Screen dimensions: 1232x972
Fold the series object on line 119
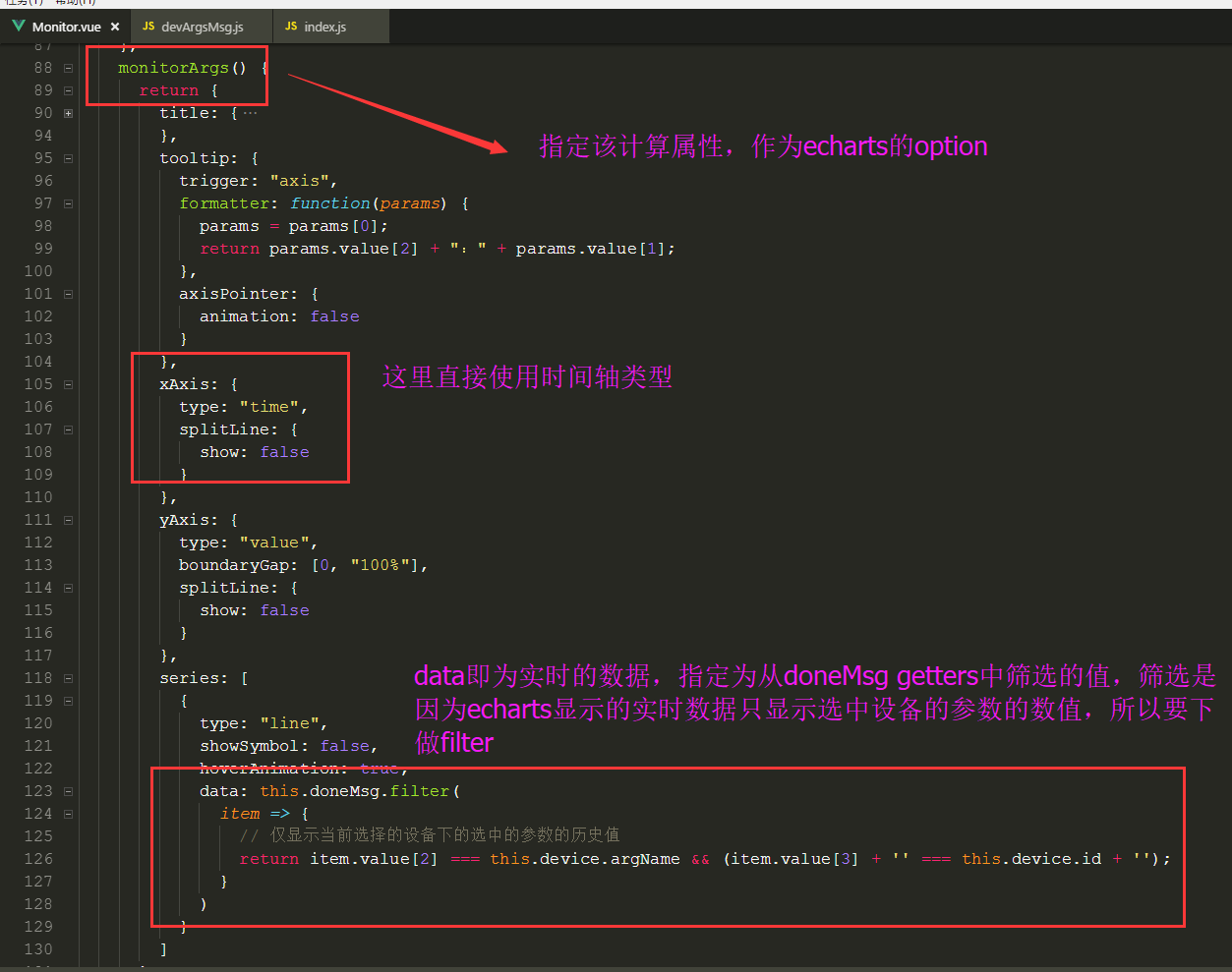tap(68, 701)
